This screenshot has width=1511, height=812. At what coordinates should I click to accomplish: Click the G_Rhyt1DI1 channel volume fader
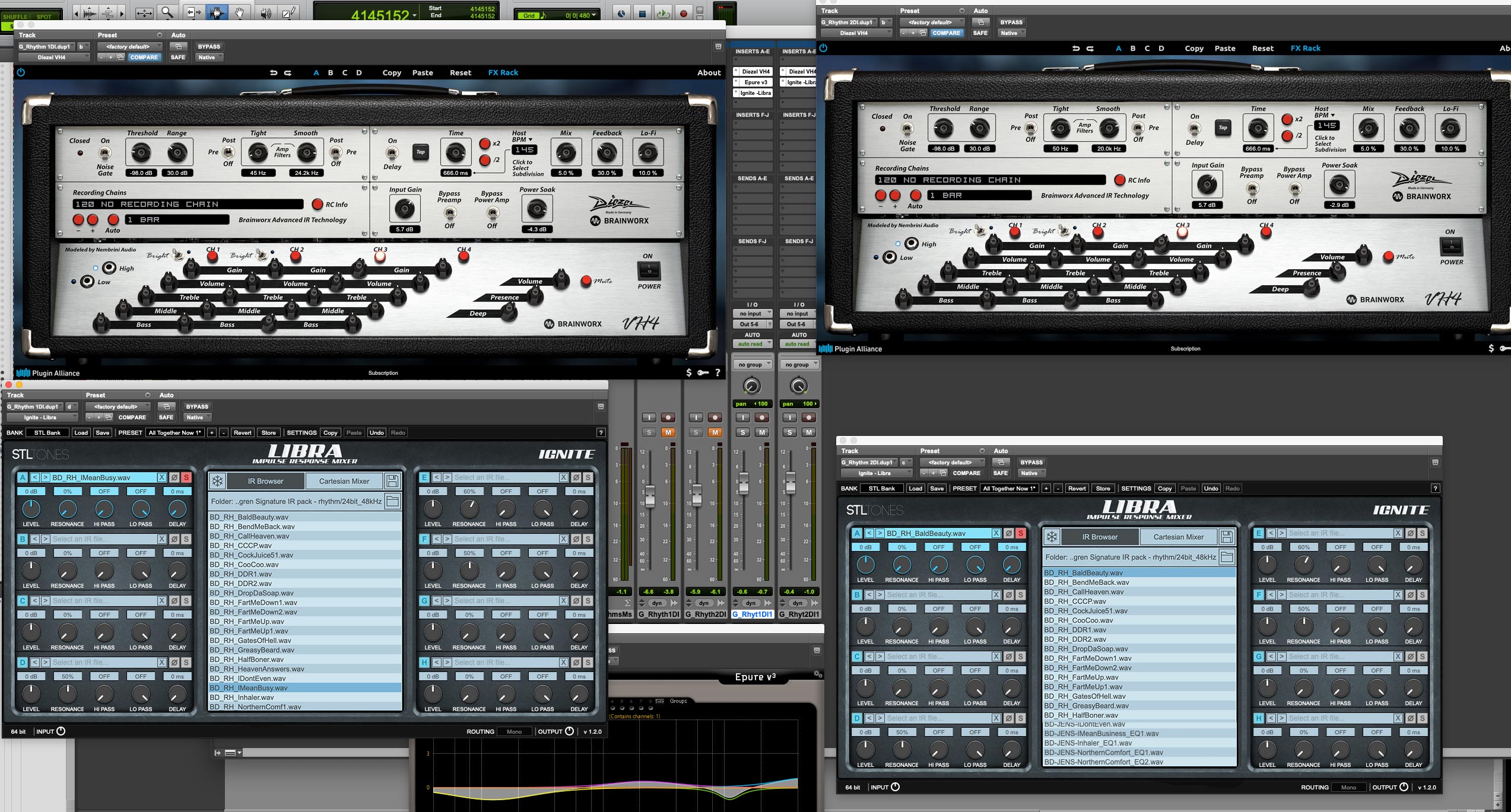(x=743, y=483)
